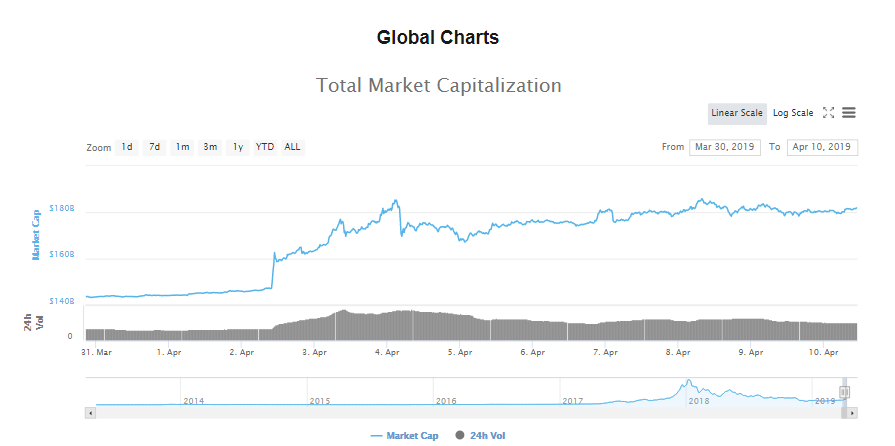The width and height of the screenshot is (895, 446).
Task: Click the navigator right scroll arrow
Action: [852, 412]
